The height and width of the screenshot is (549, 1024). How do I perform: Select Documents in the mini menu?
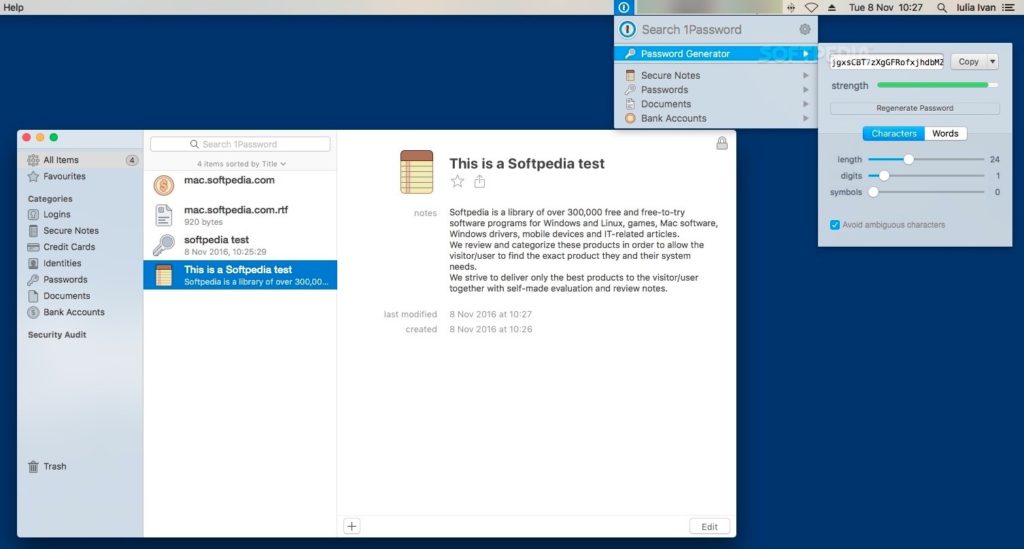(716, 104)
